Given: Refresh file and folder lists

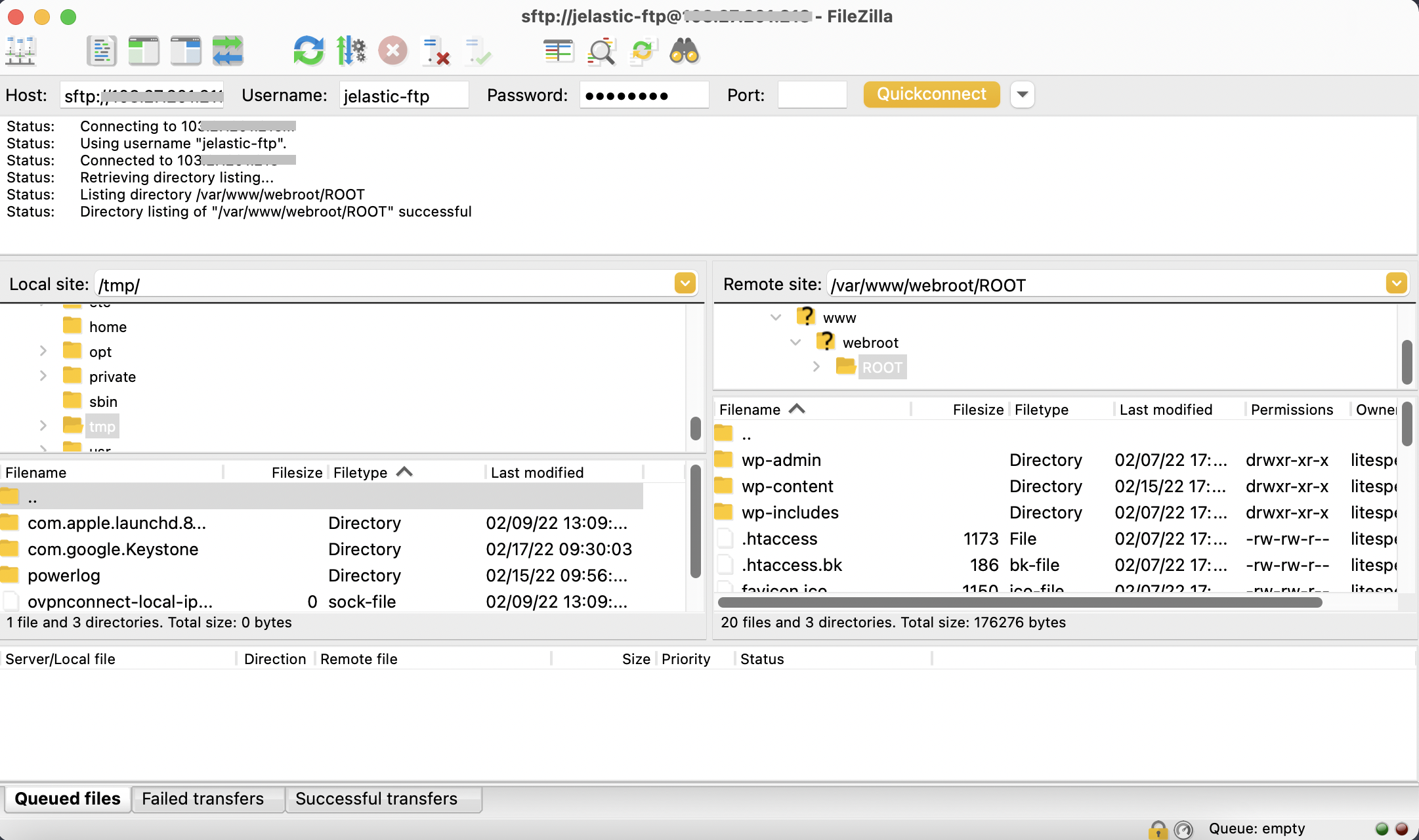Looking at the screenshot, I should click(x=309, y=51).
